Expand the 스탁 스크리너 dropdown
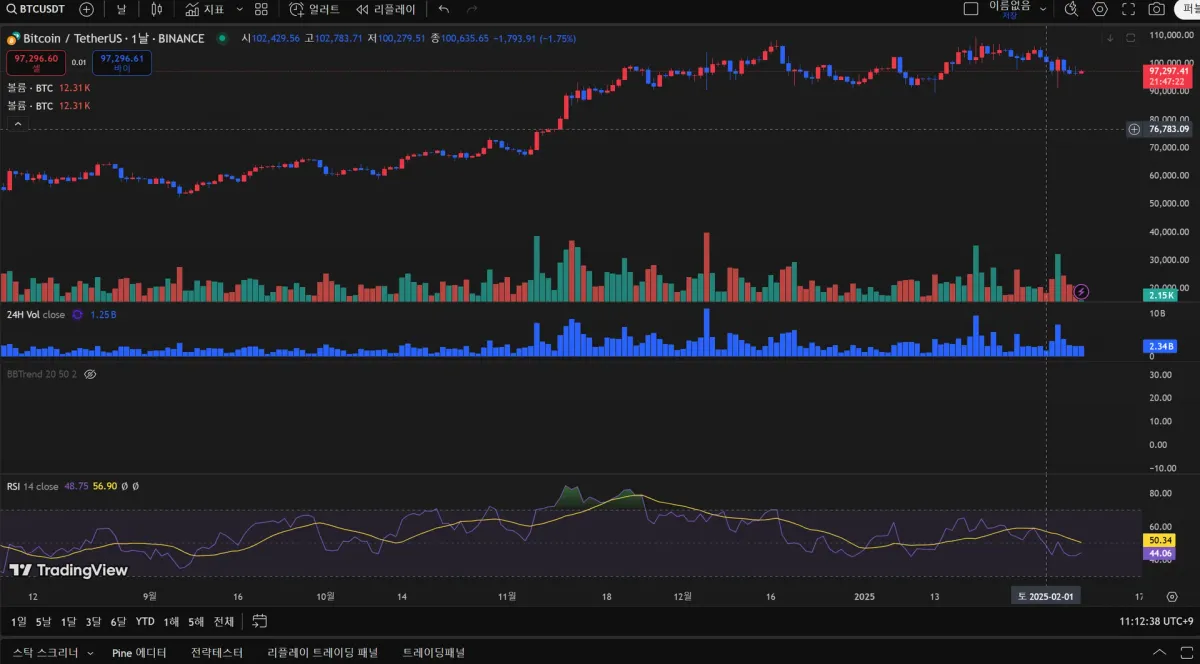The height and width of the screenshot is (664, 1200). click(x=90, y=653)
